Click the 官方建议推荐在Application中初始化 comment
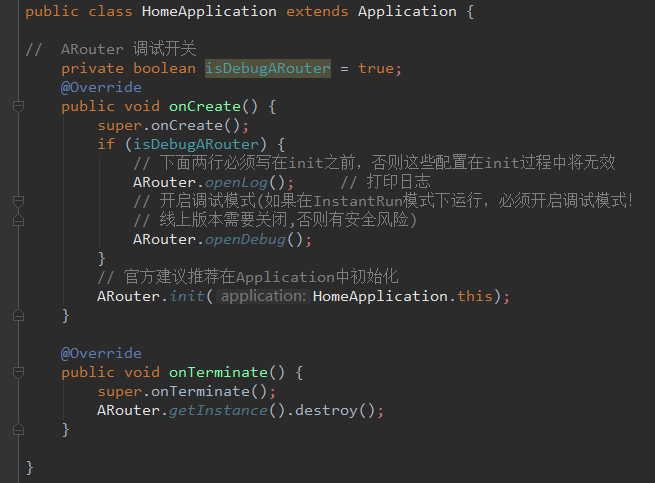 pos(248,277)
